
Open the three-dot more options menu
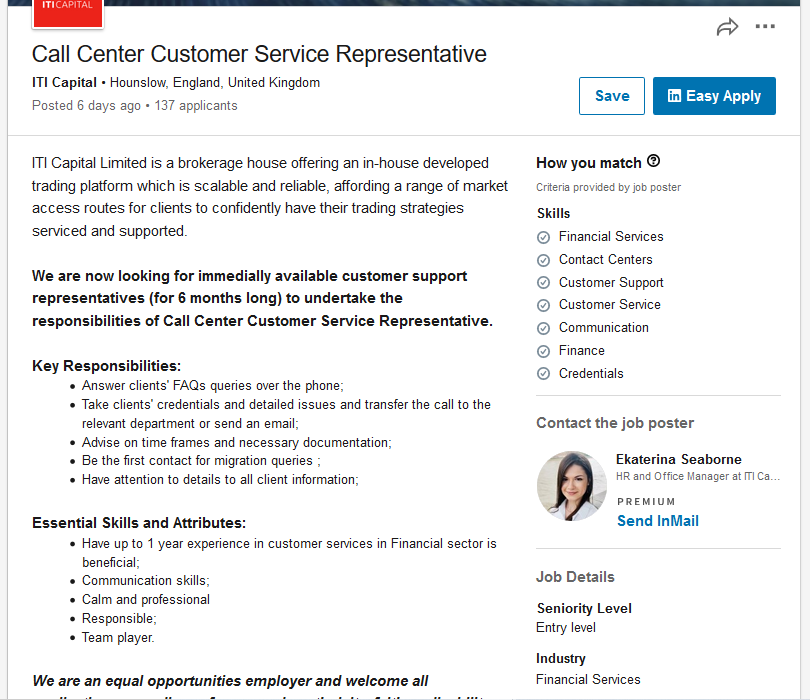[765, 26]
